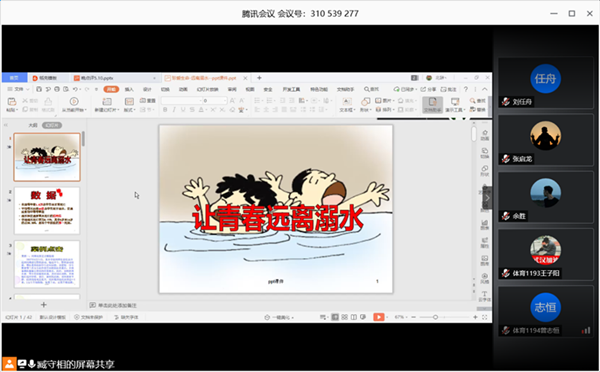Open the Insert ribbon tab

click(x=129, y=89)
